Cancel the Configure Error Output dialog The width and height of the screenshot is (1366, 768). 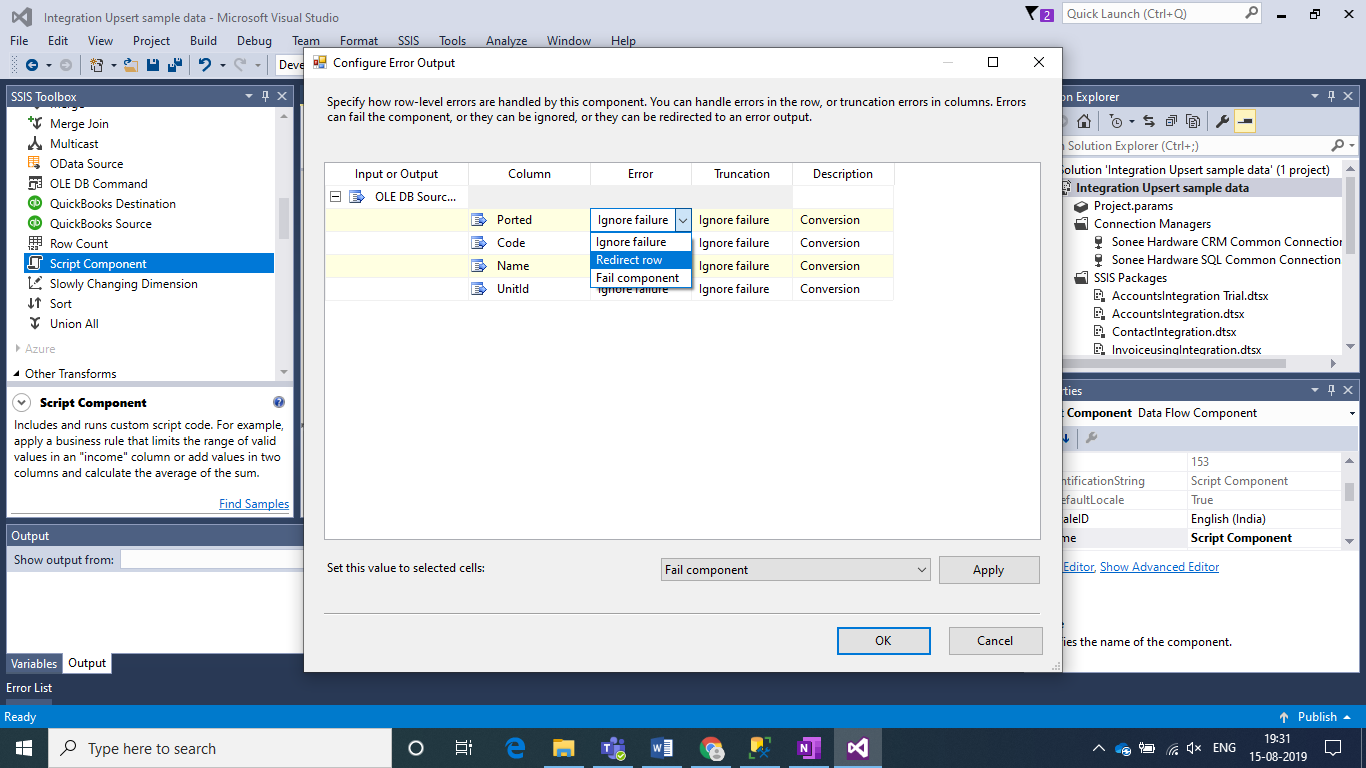coord(995,641)
